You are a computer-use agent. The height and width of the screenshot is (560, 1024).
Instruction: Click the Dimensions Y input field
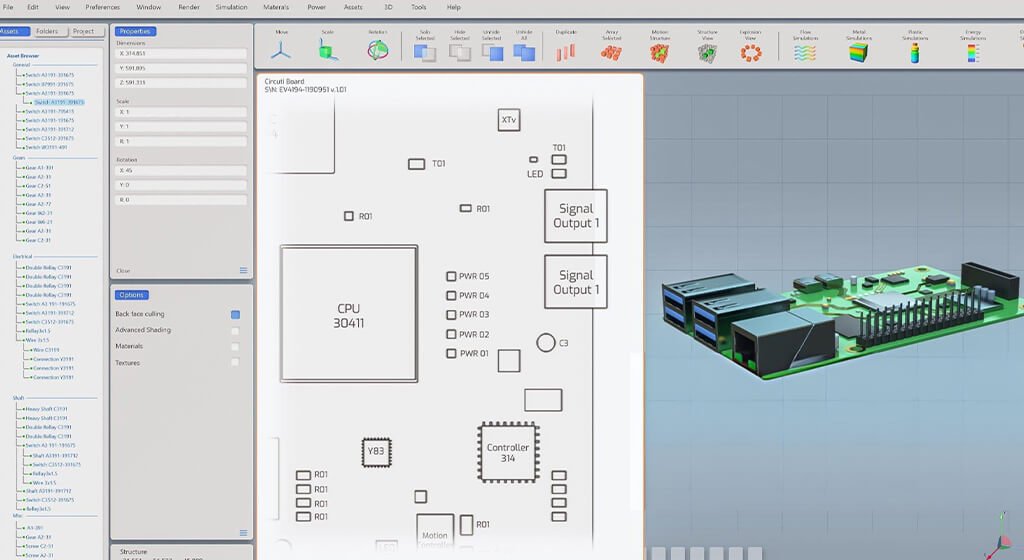tap(181, 68)
